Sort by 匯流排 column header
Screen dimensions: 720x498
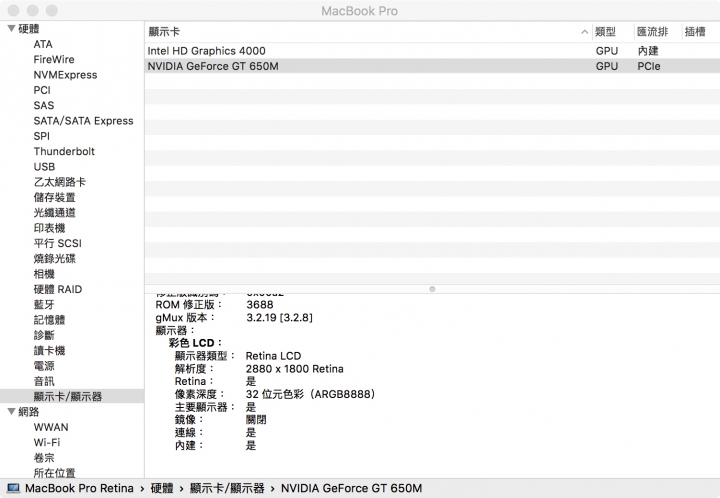click(x=652, y=32)
